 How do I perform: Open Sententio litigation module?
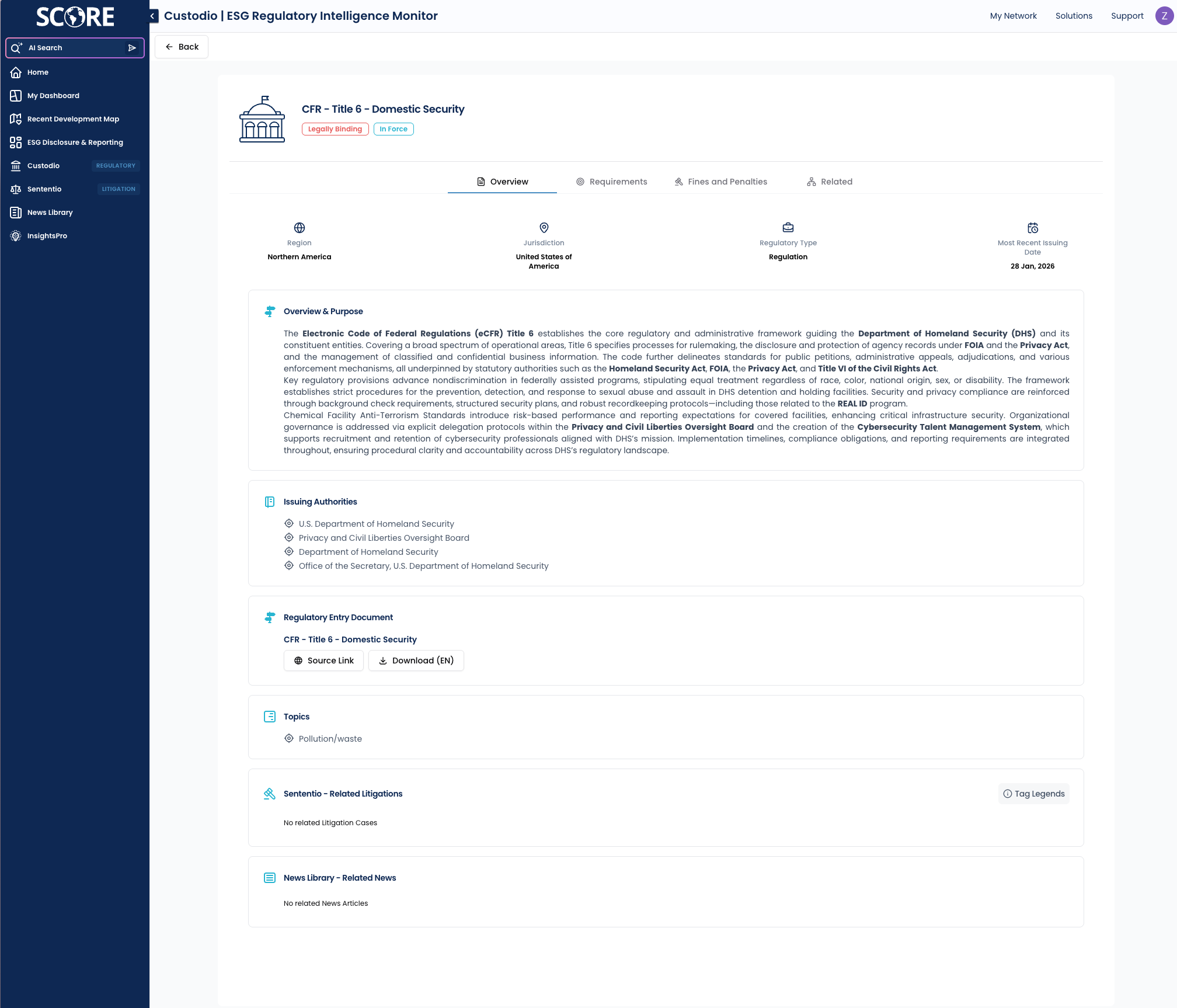pos(44,189)
